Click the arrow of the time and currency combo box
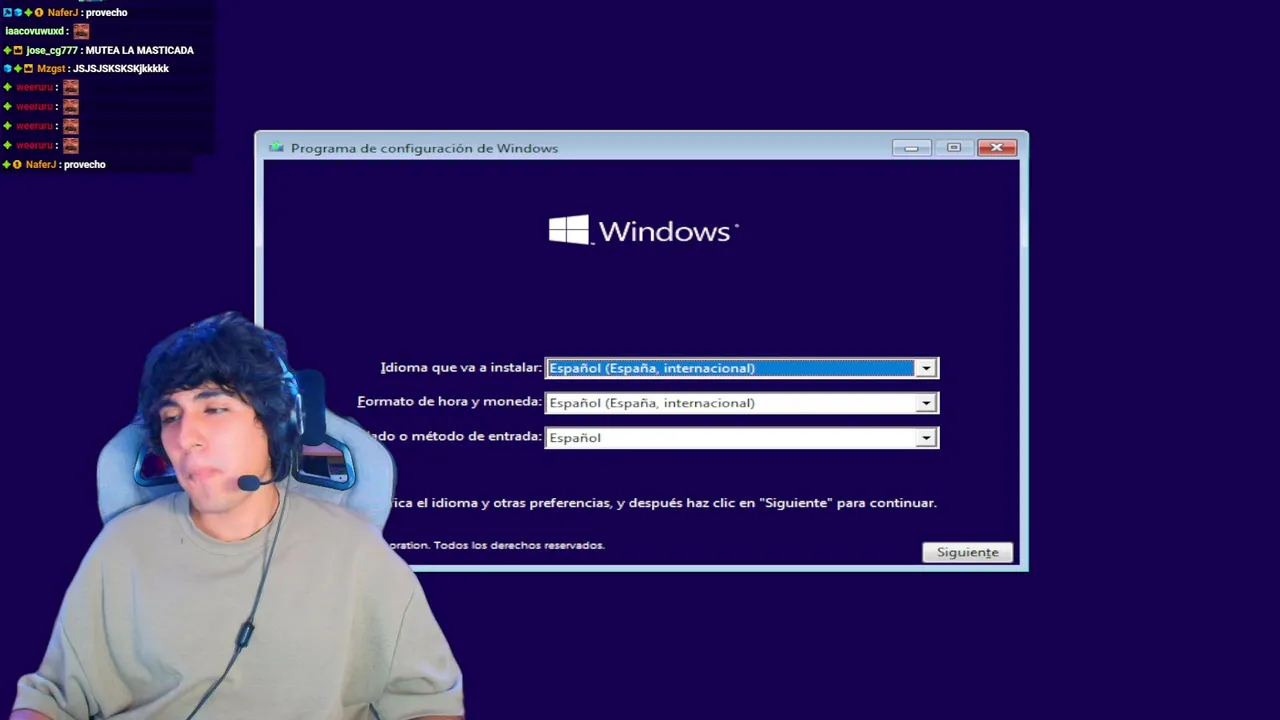 pos(926,403)
